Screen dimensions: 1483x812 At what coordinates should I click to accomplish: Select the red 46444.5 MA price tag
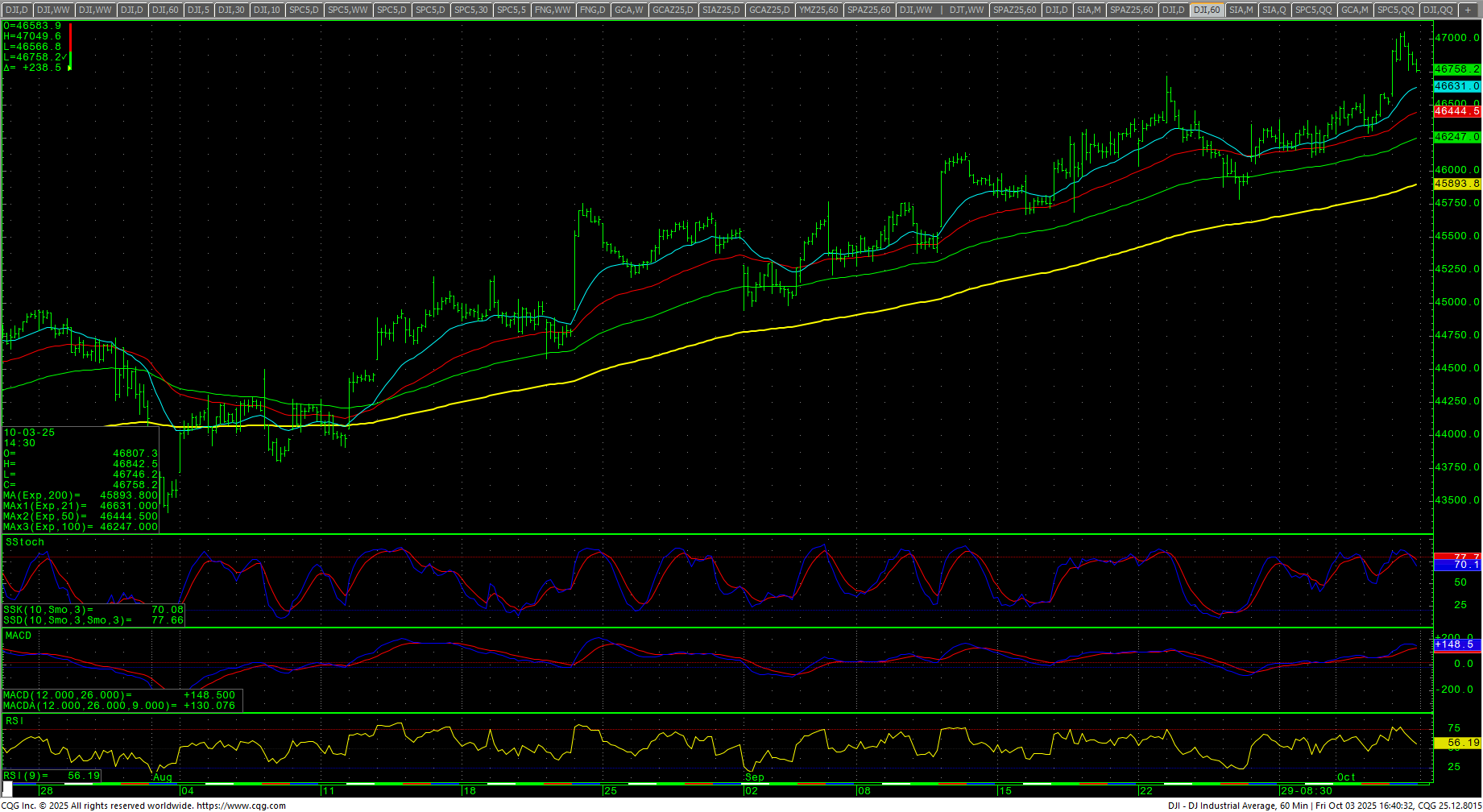(x=1457, y=111)
